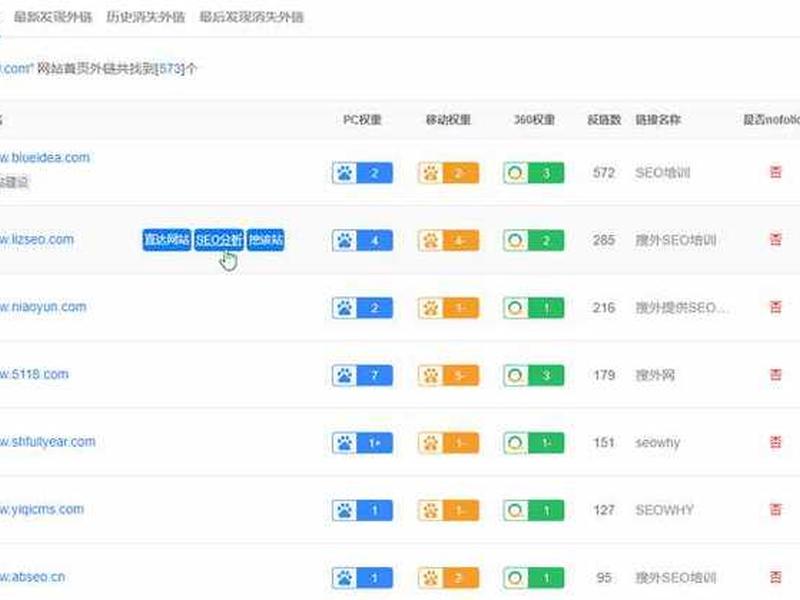The height and width of the screenshot is (600, 800).
Task: Click 360 weight badge in shfullyear.com row
Action: pyautogui.click(x=533, y=443)
